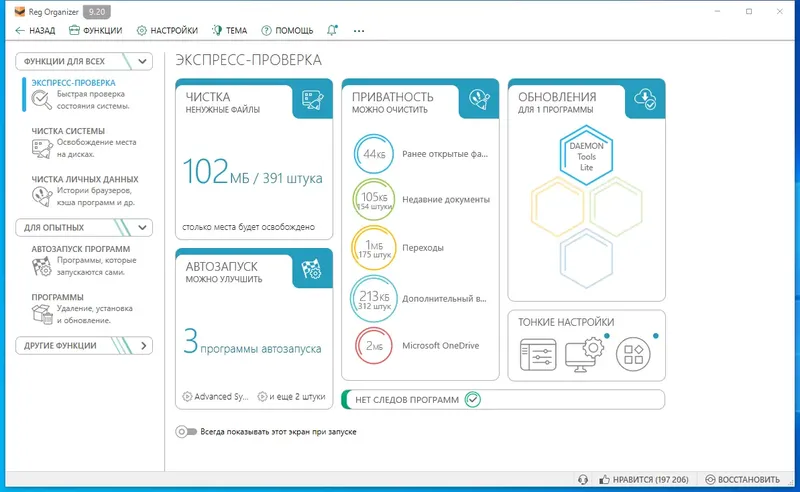
Task: Click the ТОНКИЕ НАСТРОЙКИ heading
Action: pyautogui.click(x=566, y=322)
